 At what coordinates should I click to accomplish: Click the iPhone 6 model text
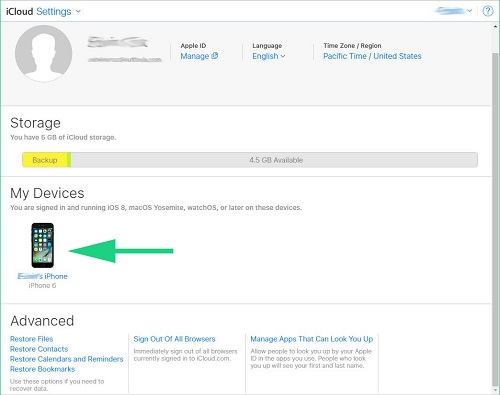[x=42, y=286]
